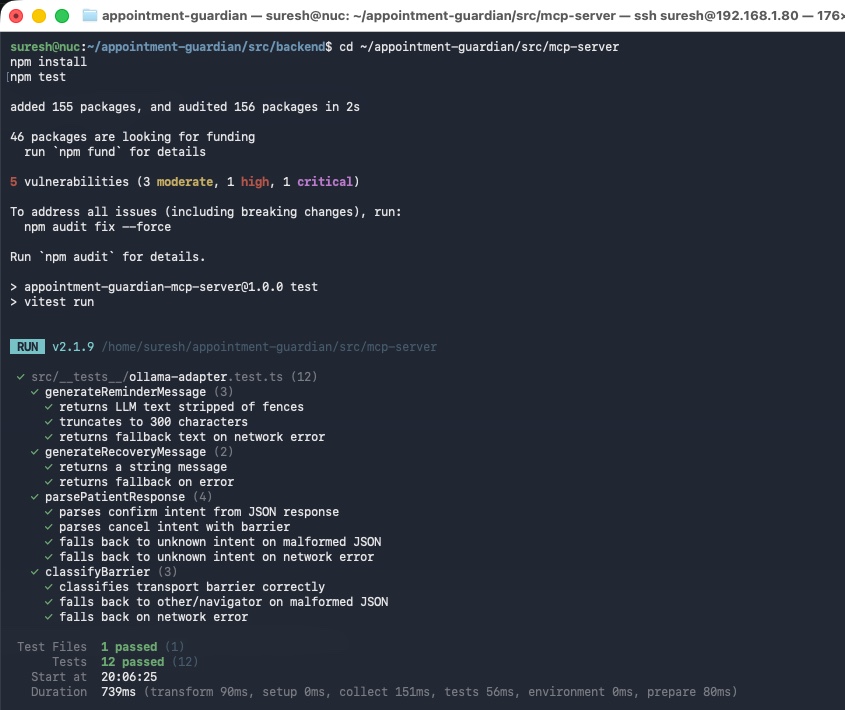Click checkmark beside 'returns fallback text on network error'
This screenshot has height=710, width=845.
[49, 437]
